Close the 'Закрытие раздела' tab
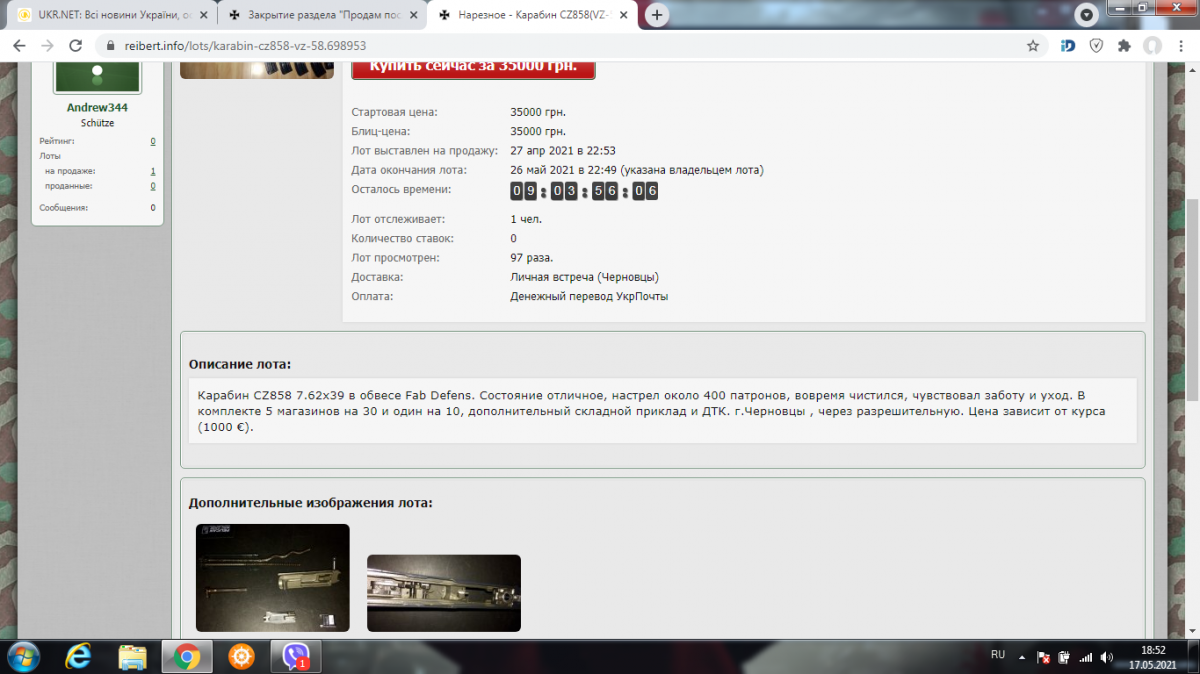This screenshot has height=674, width=1200. tap(414, 16)
